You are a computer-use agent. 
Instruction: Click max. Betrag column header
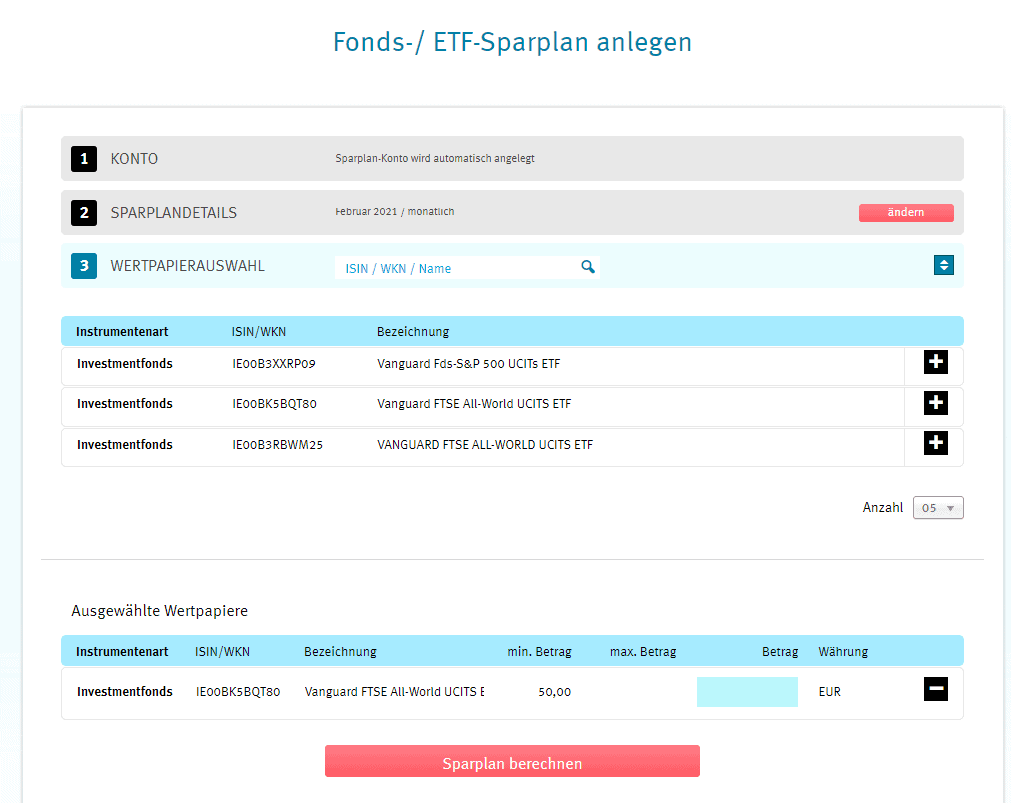pos(643,651)
